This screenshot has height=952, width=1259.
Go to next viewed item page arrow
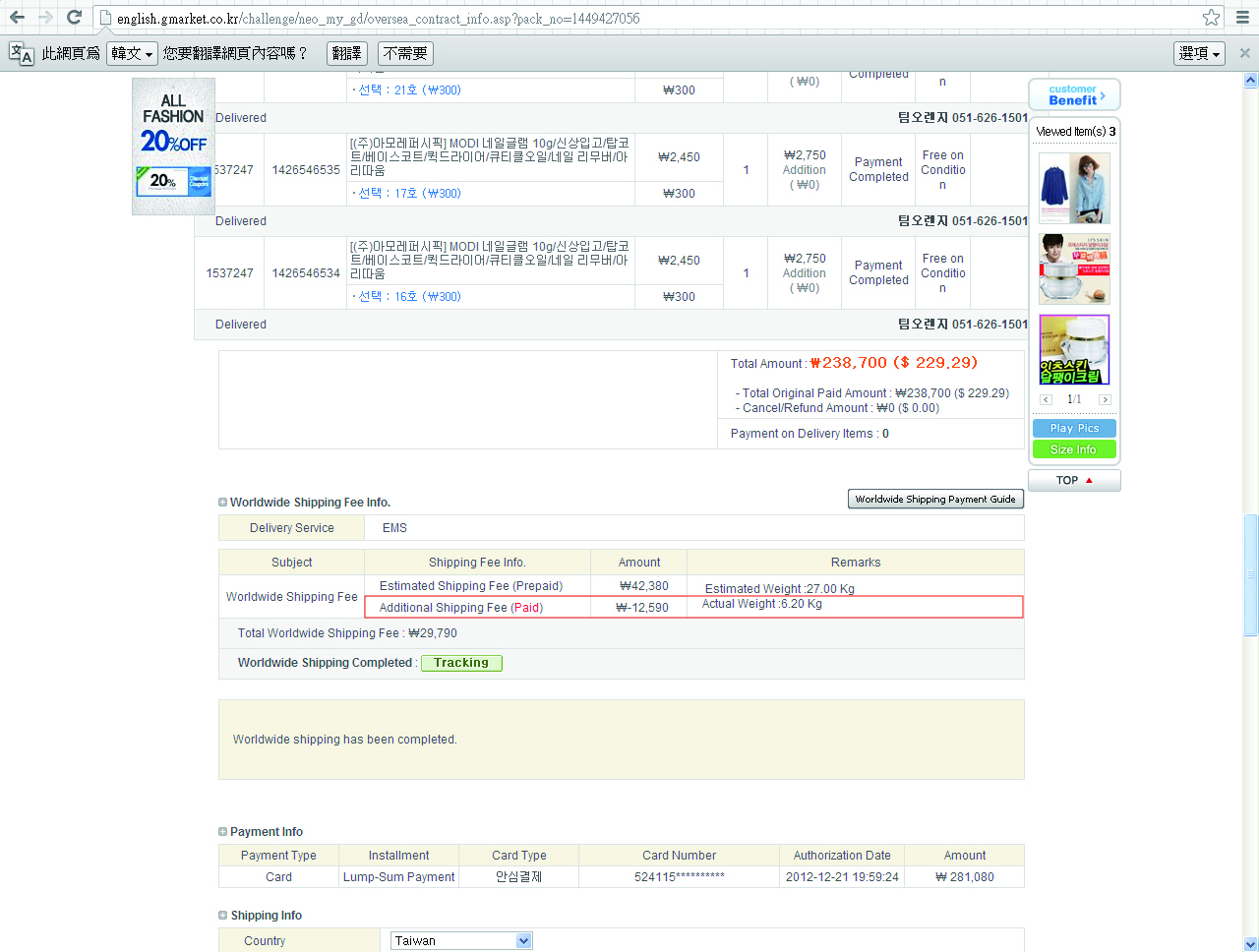1105,399
